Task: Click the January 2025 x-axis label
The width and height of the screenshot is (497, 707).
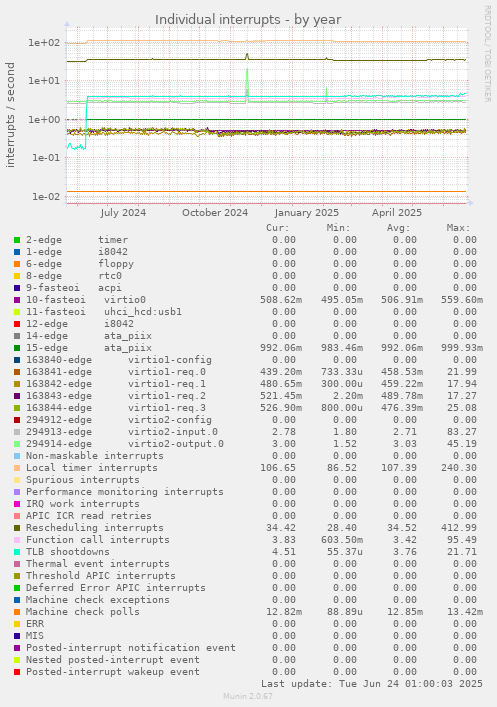Action: (306, 212)
